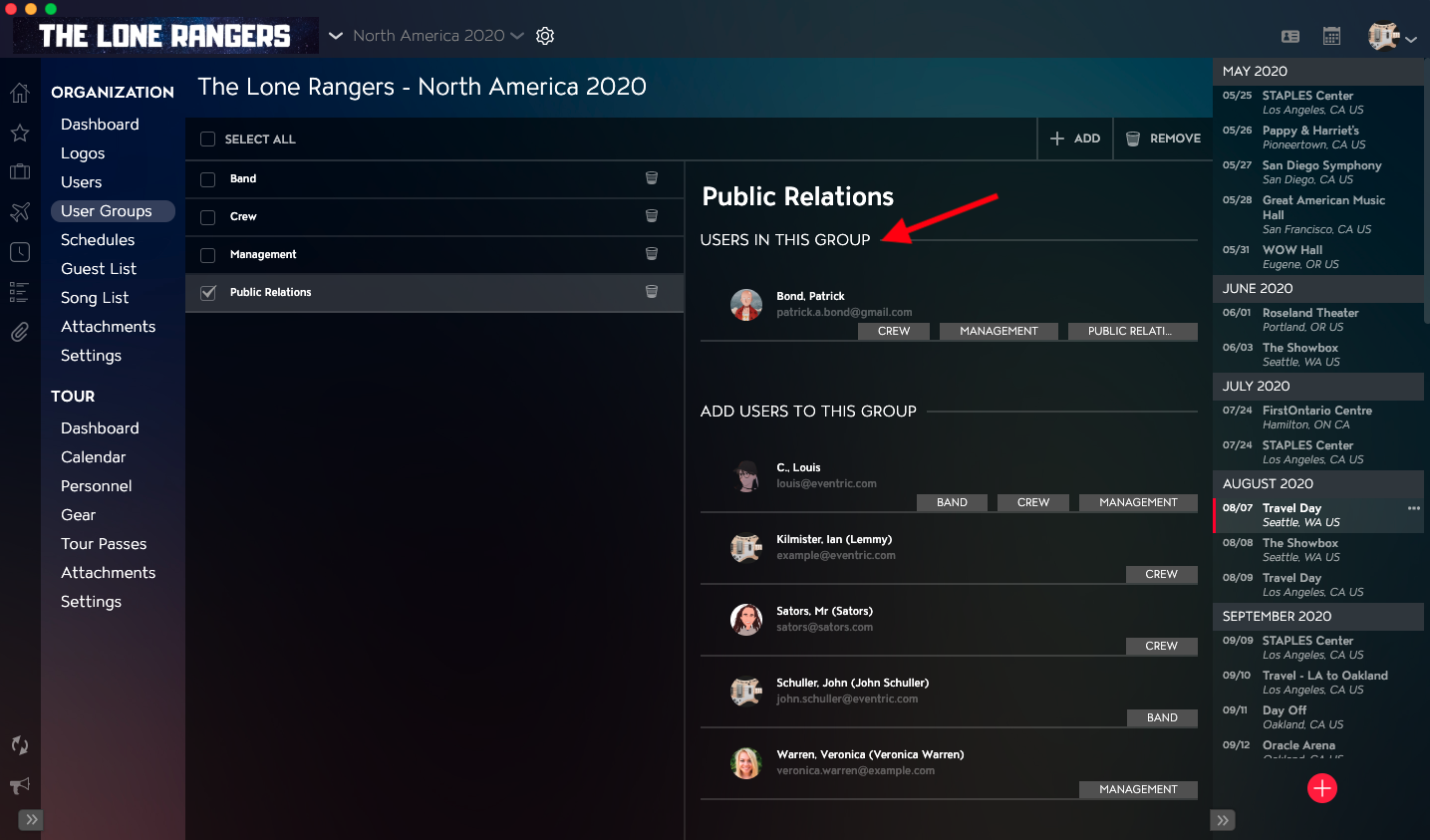Click John Schuller's BAND tag
Viewport: 1430px width, 840px height.
pyautogui.click(x=1162, y=717)
